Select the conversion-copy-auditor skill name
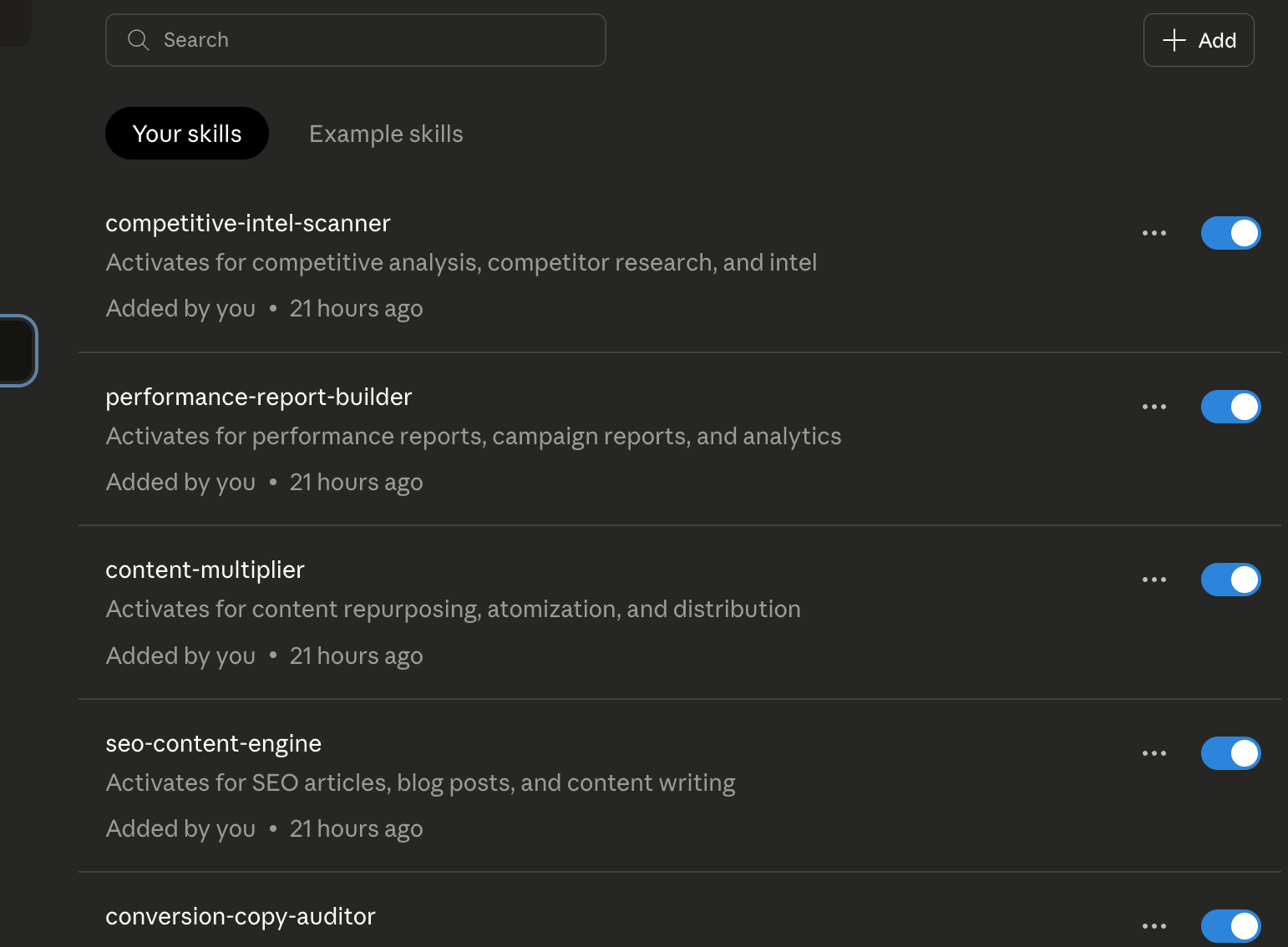Viewport: 1288px width, 947px height. pyautogui.click(x=241, y=917)
